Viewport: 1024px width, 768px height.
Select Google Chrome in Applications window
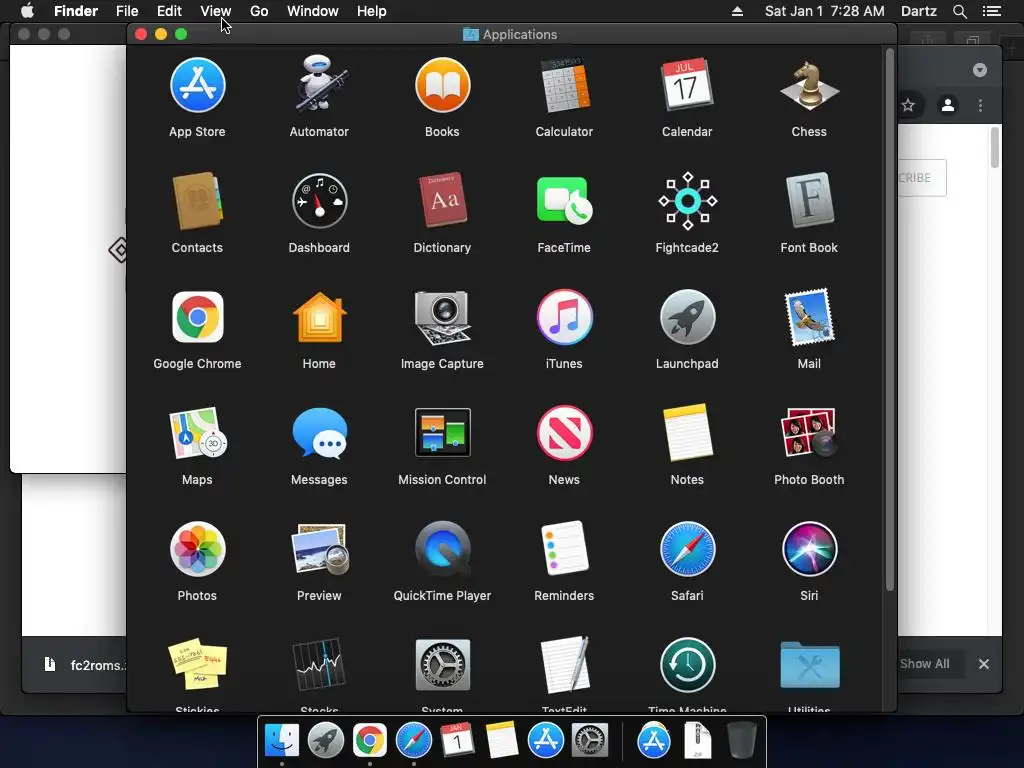point(197,317)
